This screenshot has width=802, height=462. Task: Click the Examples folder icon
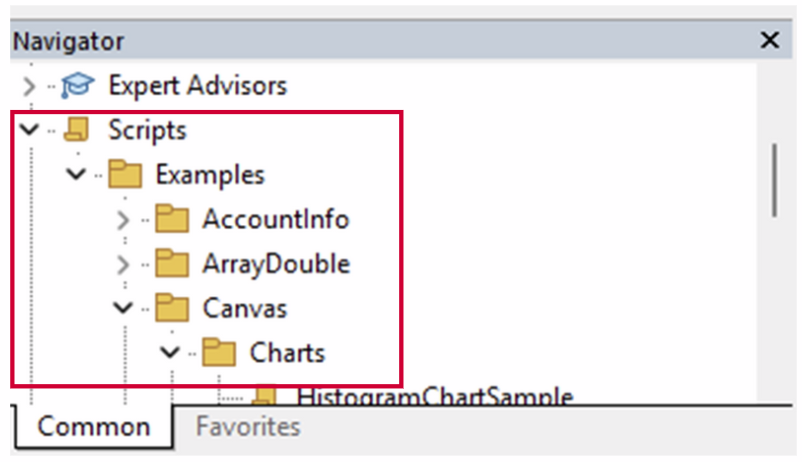point(124,175)
